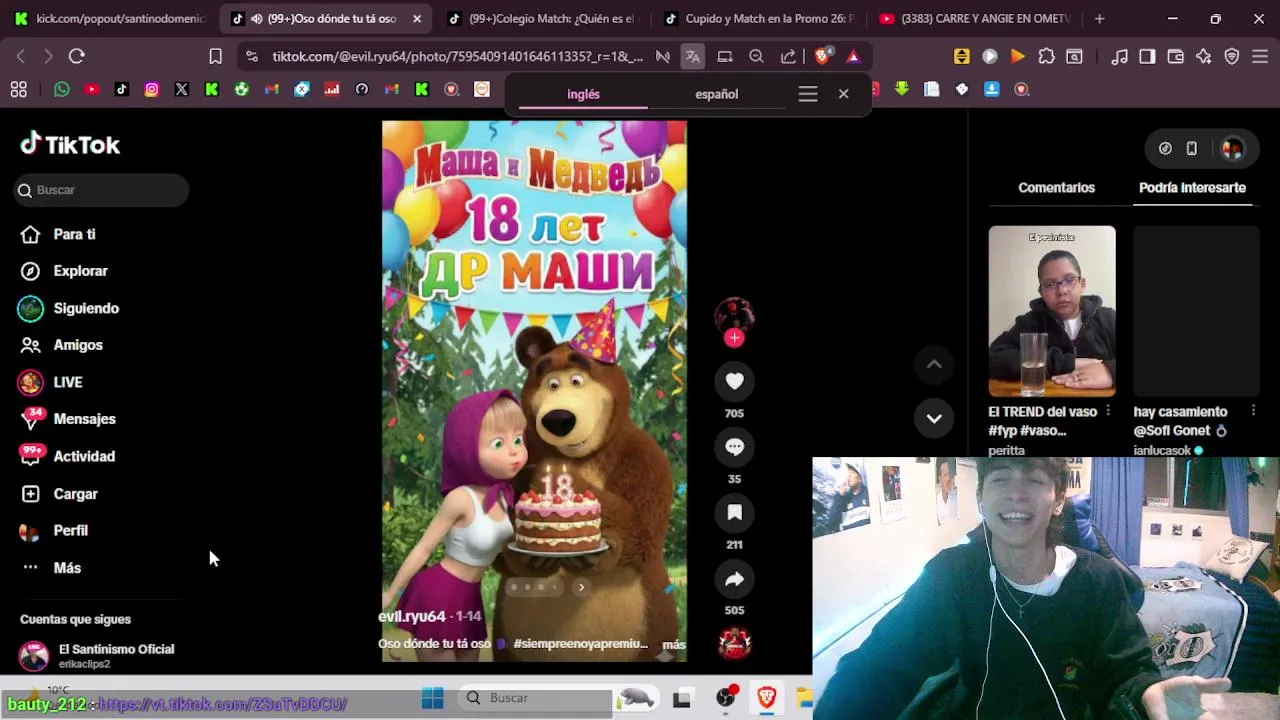Focus the TikTok 'Buscar' search field
1280x720 pixels.
tap(102, 190)
